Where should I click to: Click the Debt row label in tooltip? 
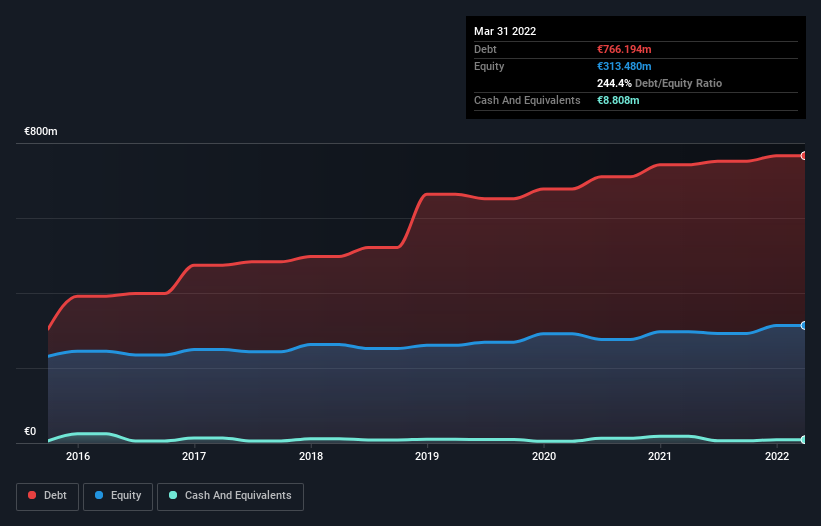point(485,49)
